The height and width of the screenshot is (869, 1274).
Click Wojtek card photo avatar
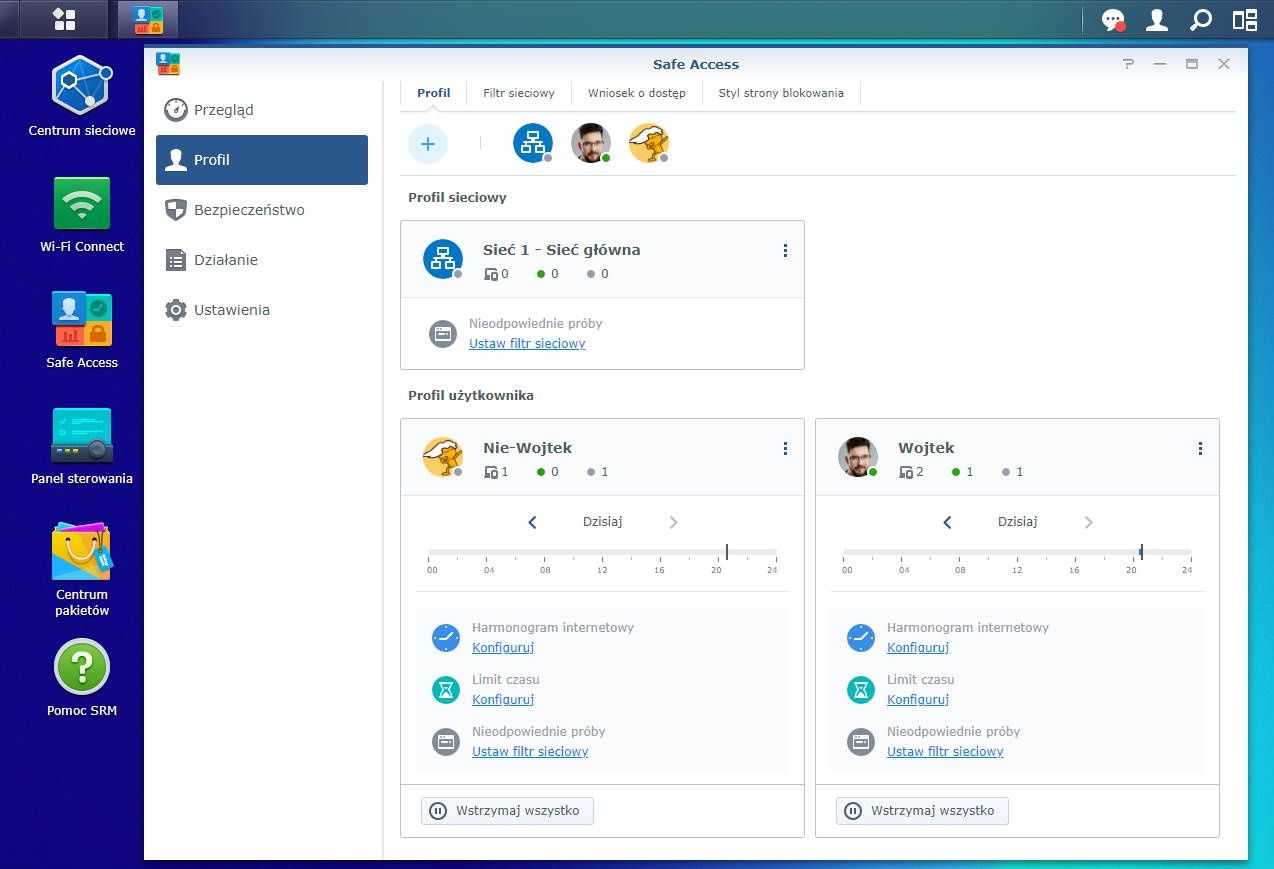click(858, 457)
